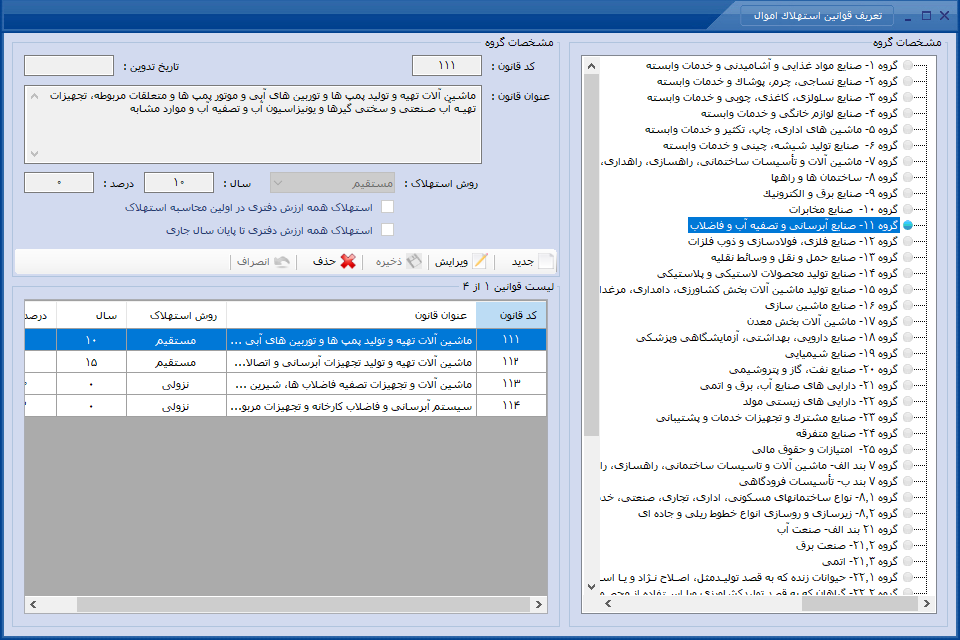Click down arrow of عنوان قانون text area
This screenshot has width=960, height=640.
(x=34, y=154)
